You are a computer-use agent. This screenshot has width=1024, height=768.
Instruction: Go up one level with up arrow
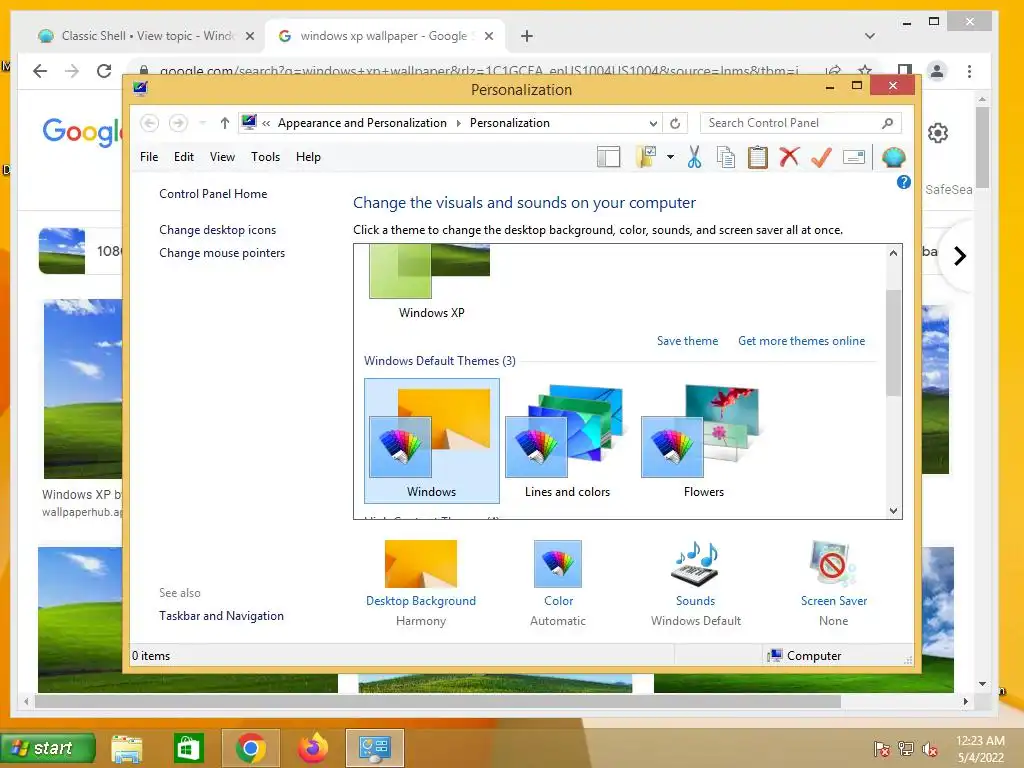tap(225, 123)
